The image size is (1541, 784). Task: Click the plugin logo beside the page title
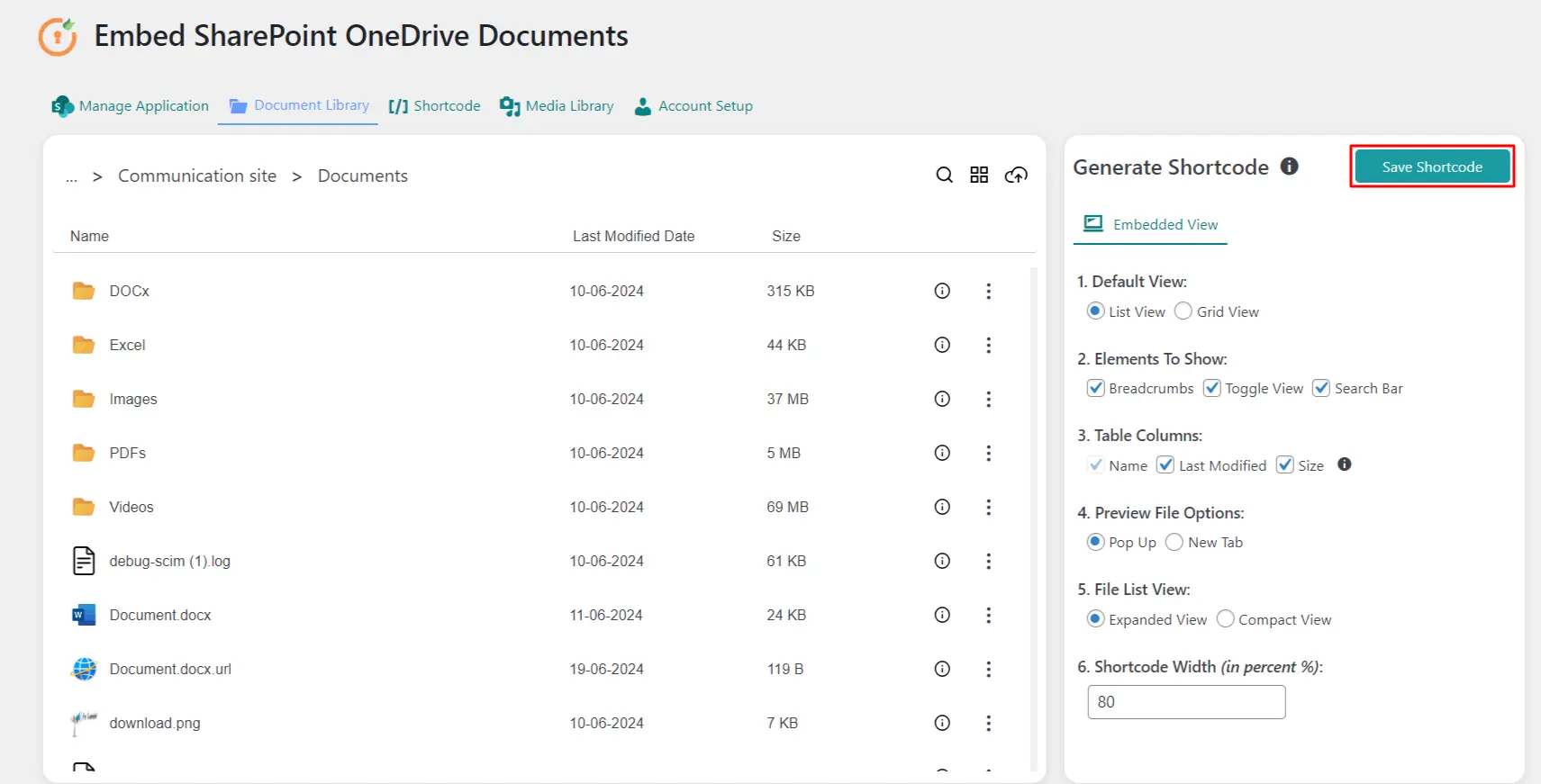[58, 37]
